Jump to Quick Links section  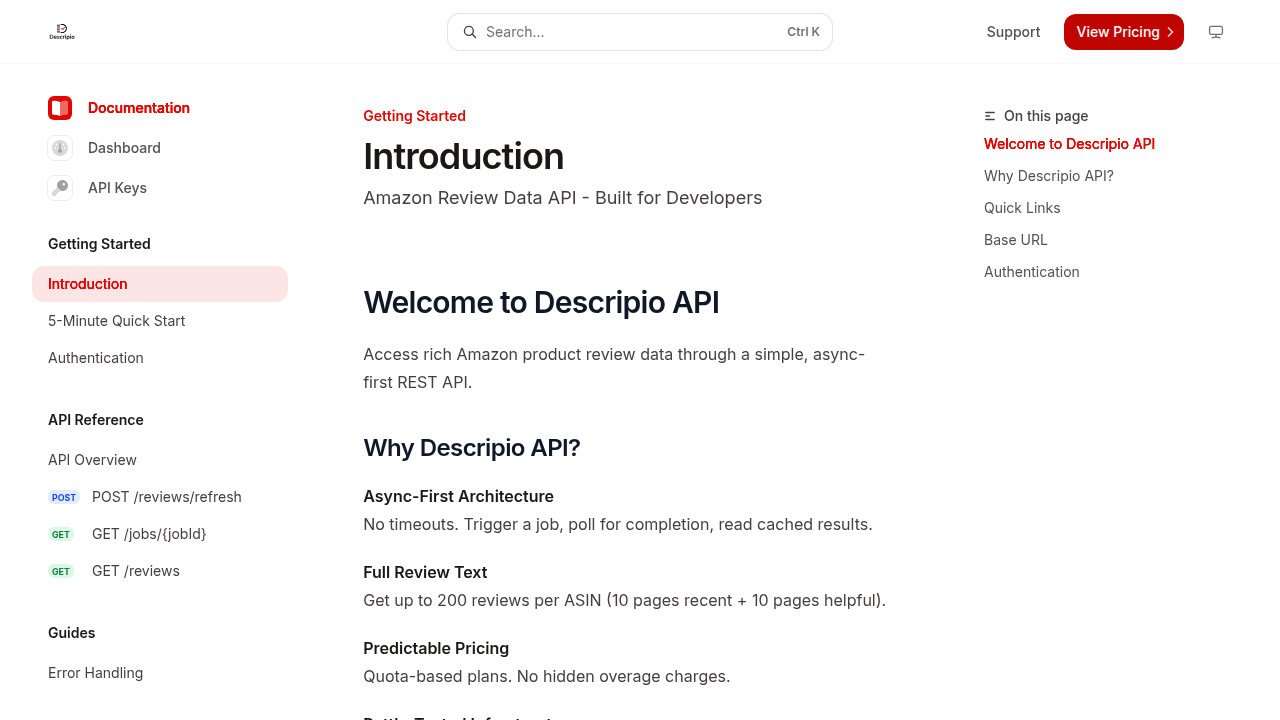pyautogui.click(x=1022, y=208)
